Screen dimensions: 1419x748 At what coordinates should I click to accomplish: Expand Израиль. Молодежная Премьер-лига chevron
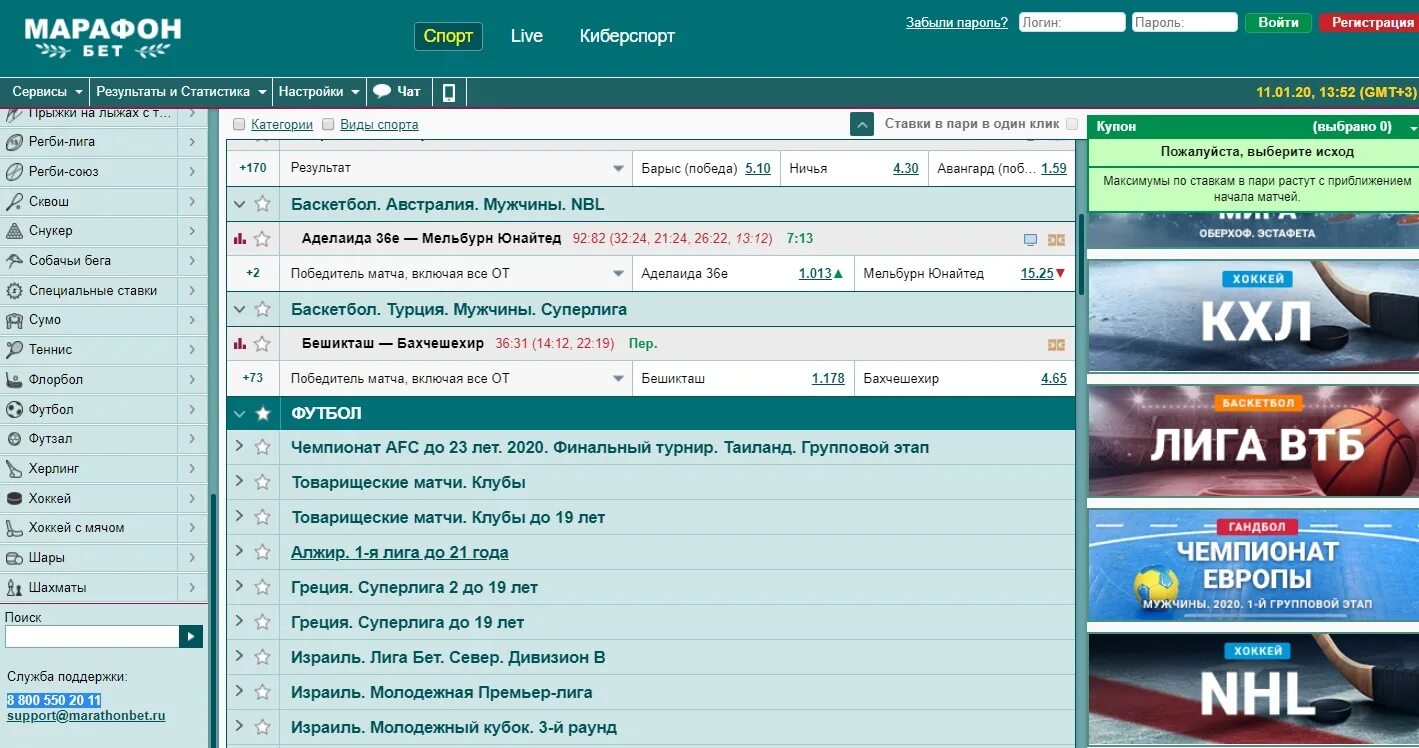(x=239, y=691)
